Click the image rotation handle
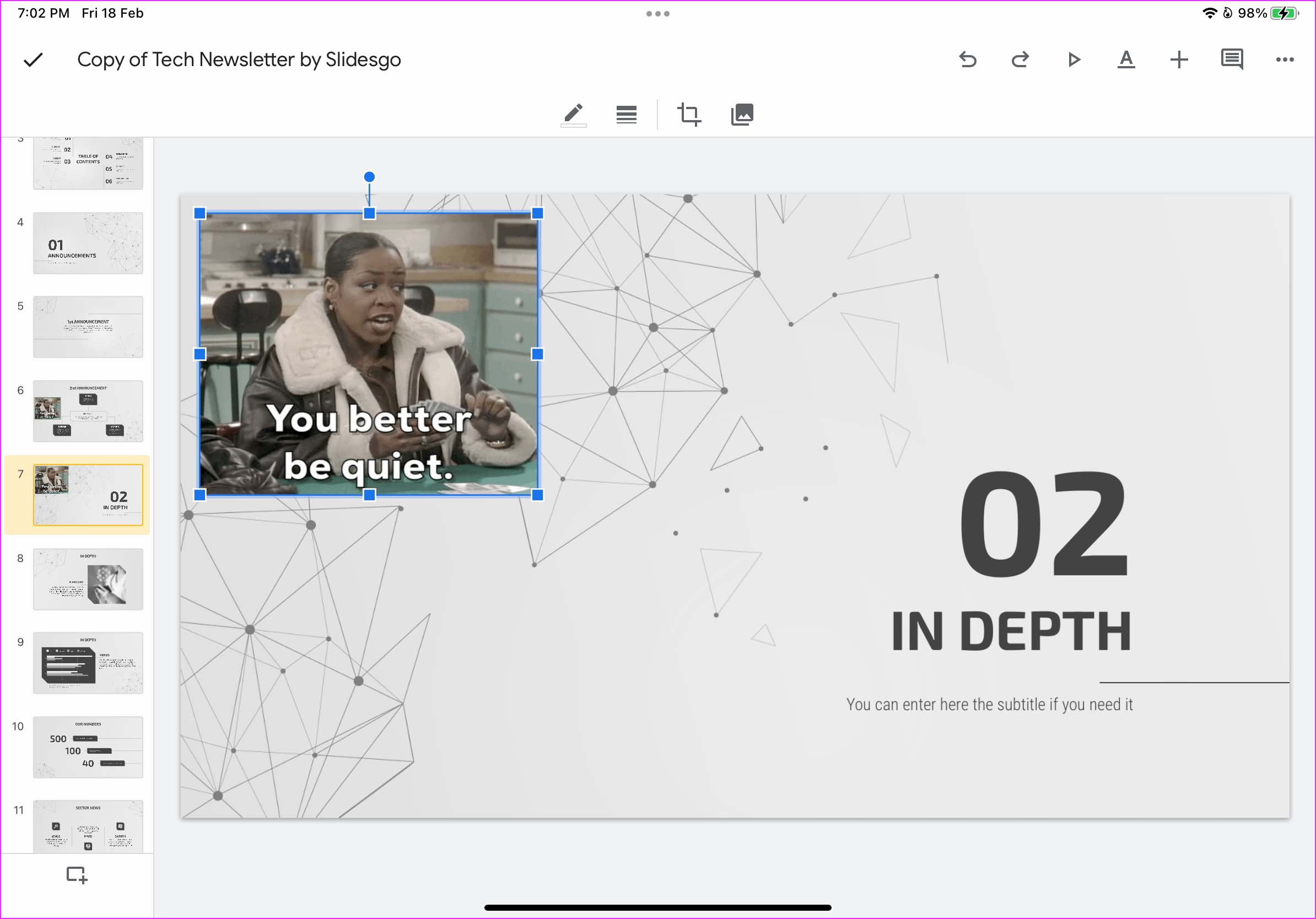This screenshot has height=919, width=1316. pos(370,176)
